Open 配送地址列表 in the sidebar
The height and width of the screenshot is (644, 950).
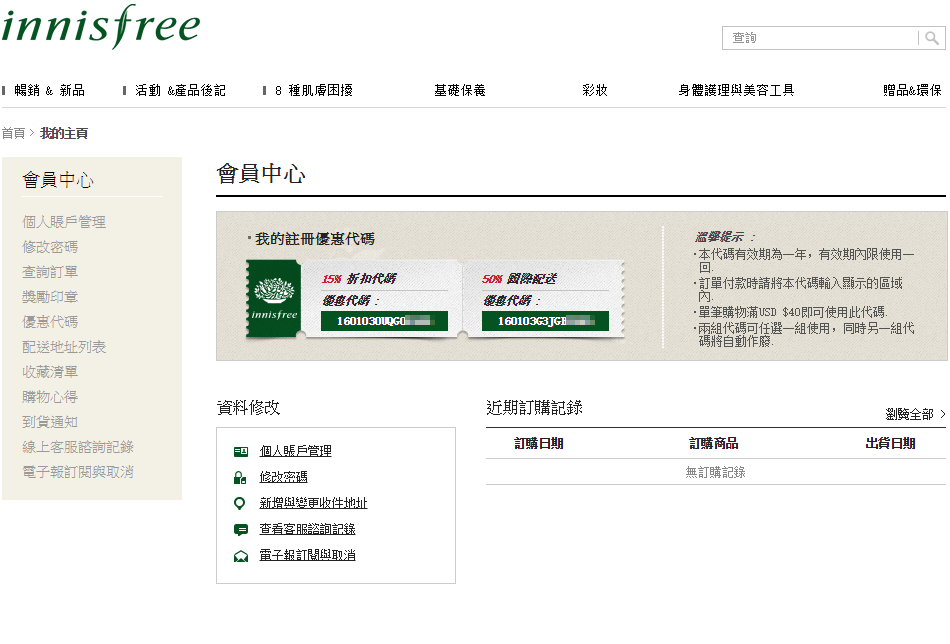pyautogui.click(x=64, y=347)
